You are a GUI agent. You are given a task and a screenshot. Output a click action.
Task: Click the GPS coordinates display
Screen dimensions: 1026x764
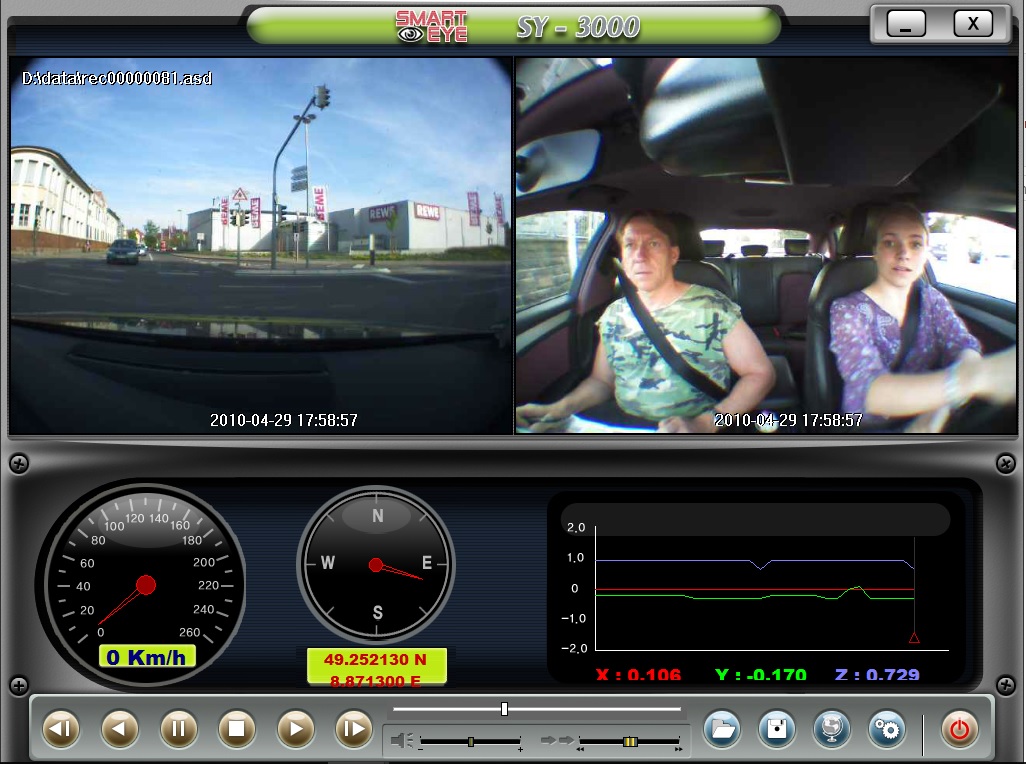pyautogui.click(x=376, y=668)
